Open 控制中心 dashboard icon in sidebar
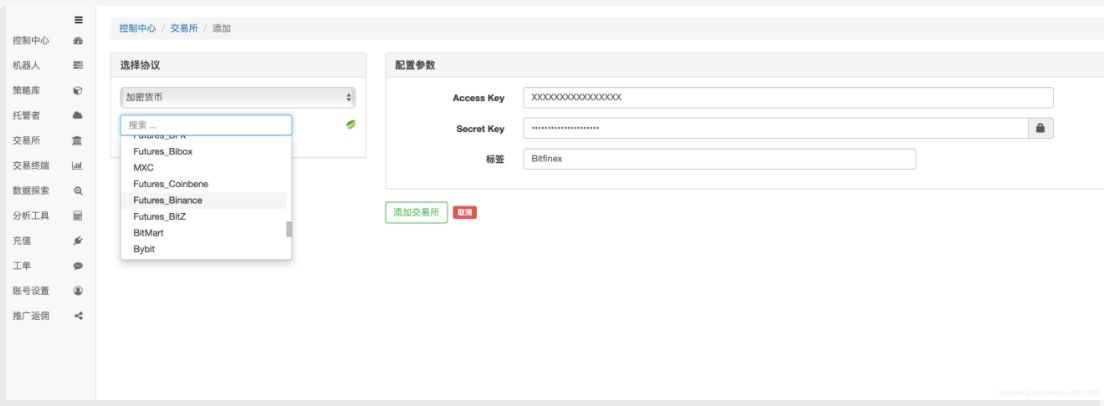This screenshot has height=406, width=1104. 78,41
